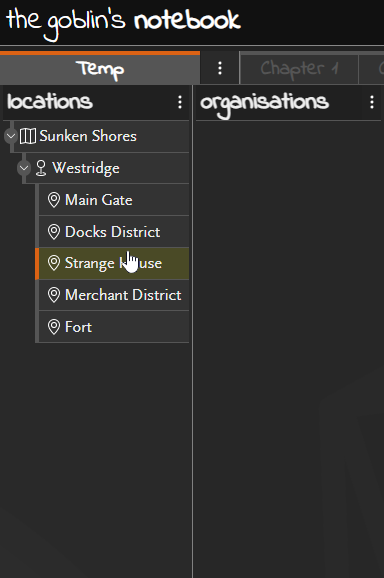Click the pin icon next to Fort
The width and height of the screenshot is (384, 578).
(x=54, y=327)
